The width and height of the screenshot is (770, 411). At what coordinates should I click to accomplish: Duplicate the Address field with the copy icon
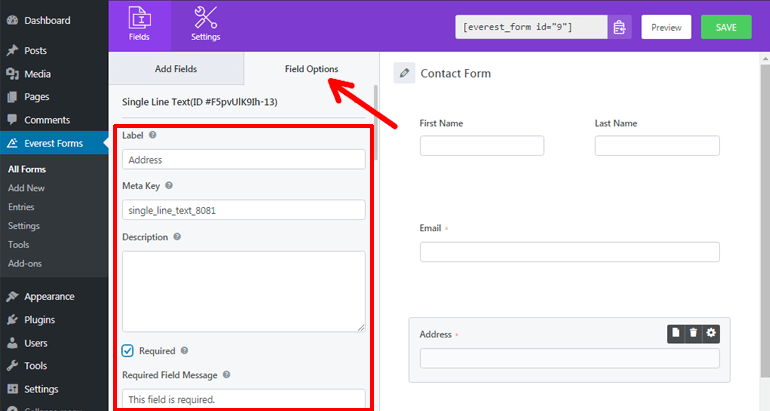tap(676, 333)
